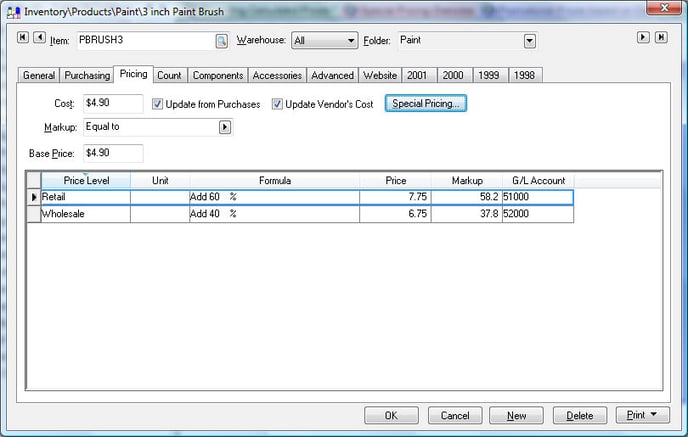This screenshot has width=688, height=437.
Task: Click the Markup column header
Action: pos(467,180)
